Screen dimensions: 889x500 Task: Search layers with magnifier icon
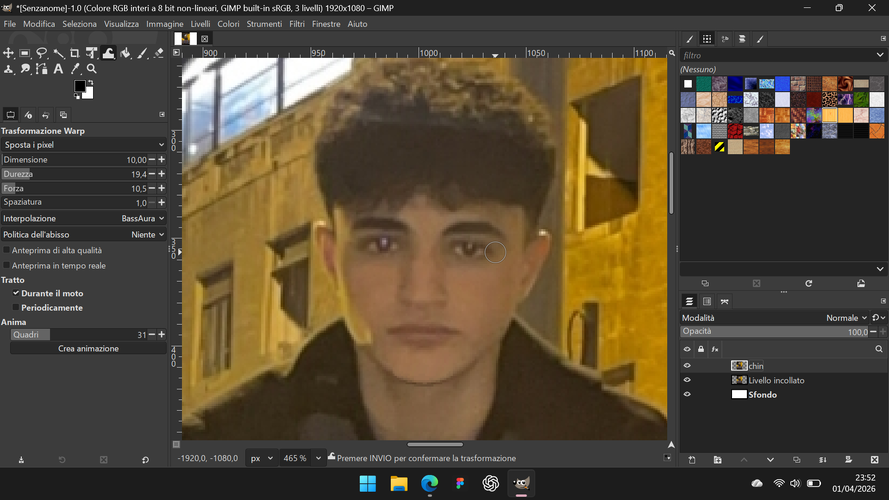tap(879, 349)
